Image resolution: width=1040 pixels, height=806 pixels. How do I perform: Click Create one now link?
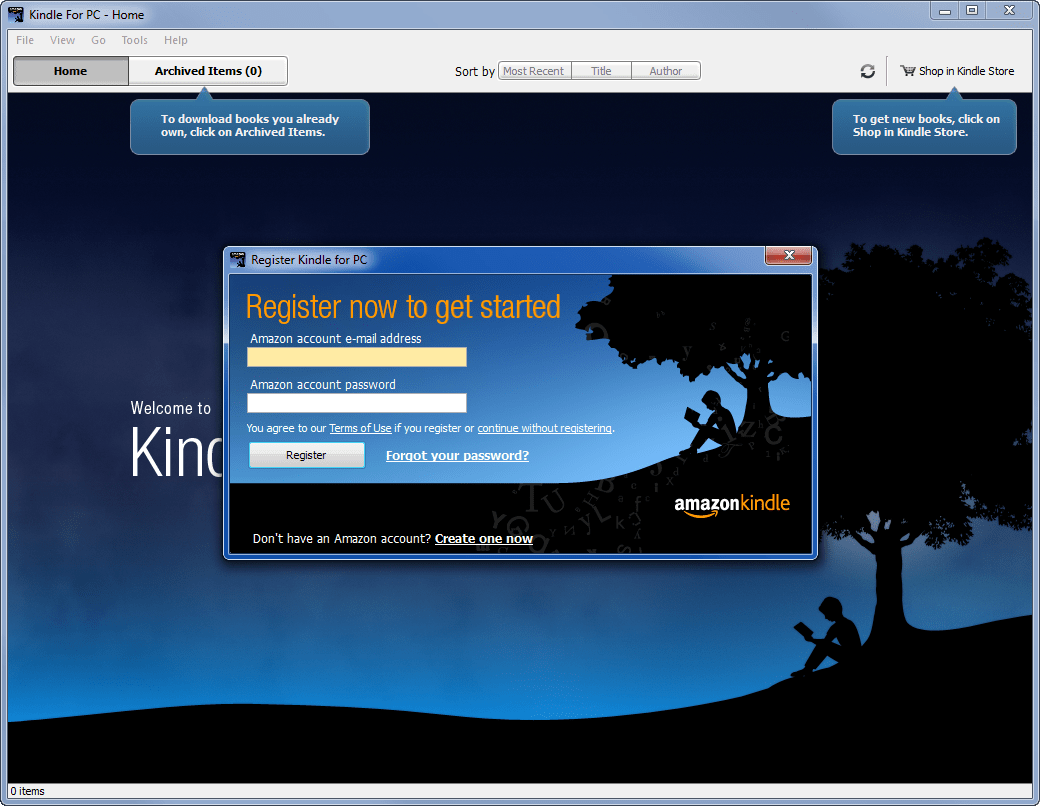[x=484, y=538]
